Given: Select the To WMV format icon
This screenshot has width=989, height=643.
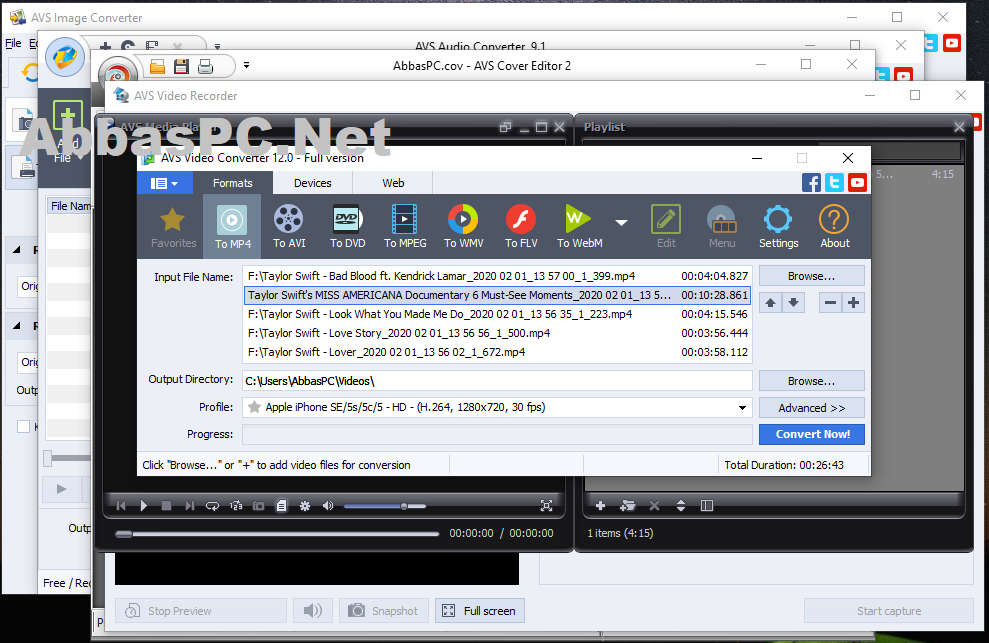Looking at the screenshot, I should (x=464, y=227).
